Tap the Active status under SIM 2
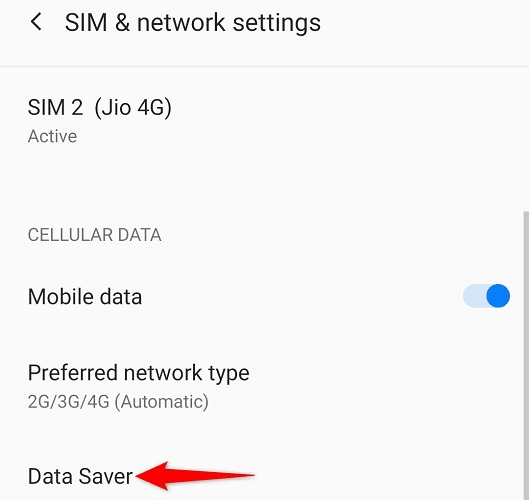 [52, 136]
